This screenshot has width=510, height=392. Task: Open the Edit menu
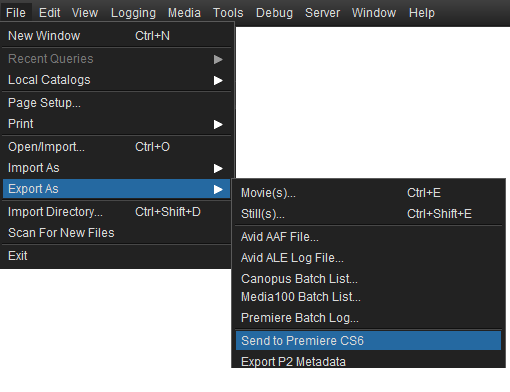(x=49, y=13)
